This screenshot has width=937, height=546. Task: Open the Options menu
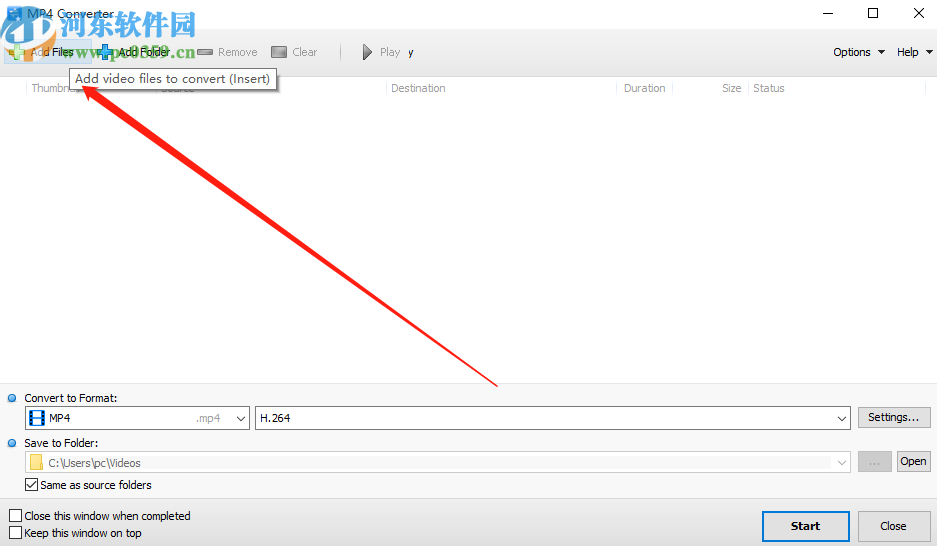pyautogui.click(x=859, y=52)
